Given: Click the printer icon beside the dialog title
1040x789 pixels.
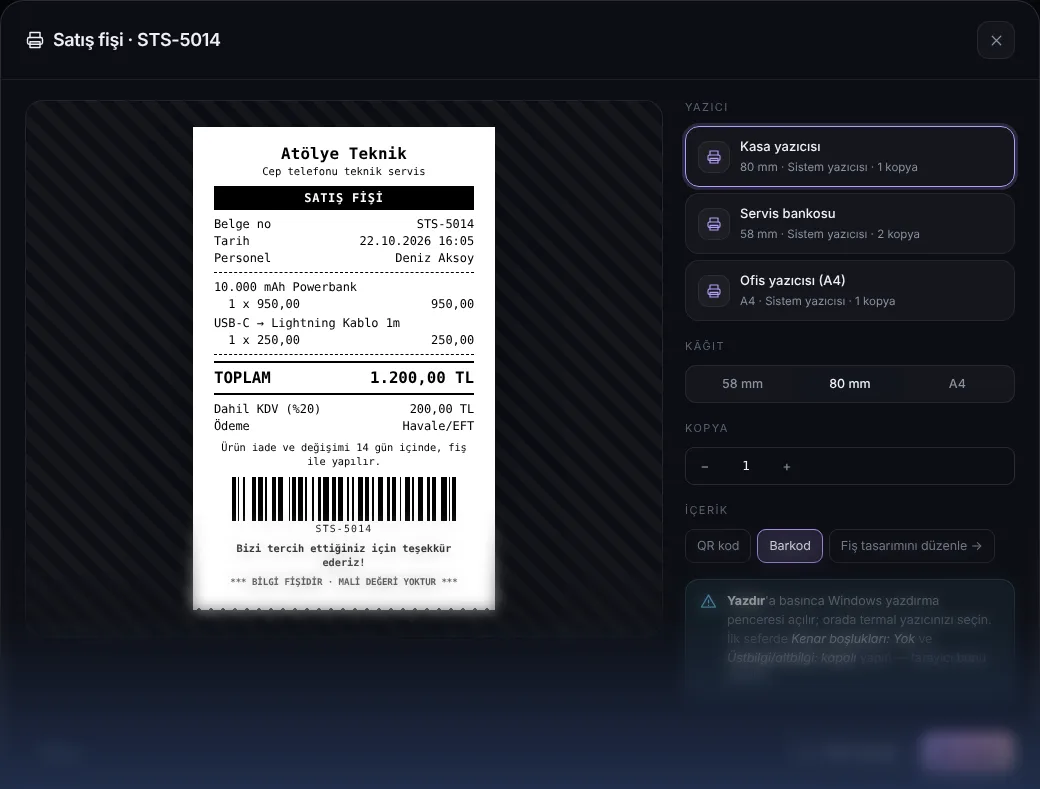Looking at the screenshot, I should 34,40.
